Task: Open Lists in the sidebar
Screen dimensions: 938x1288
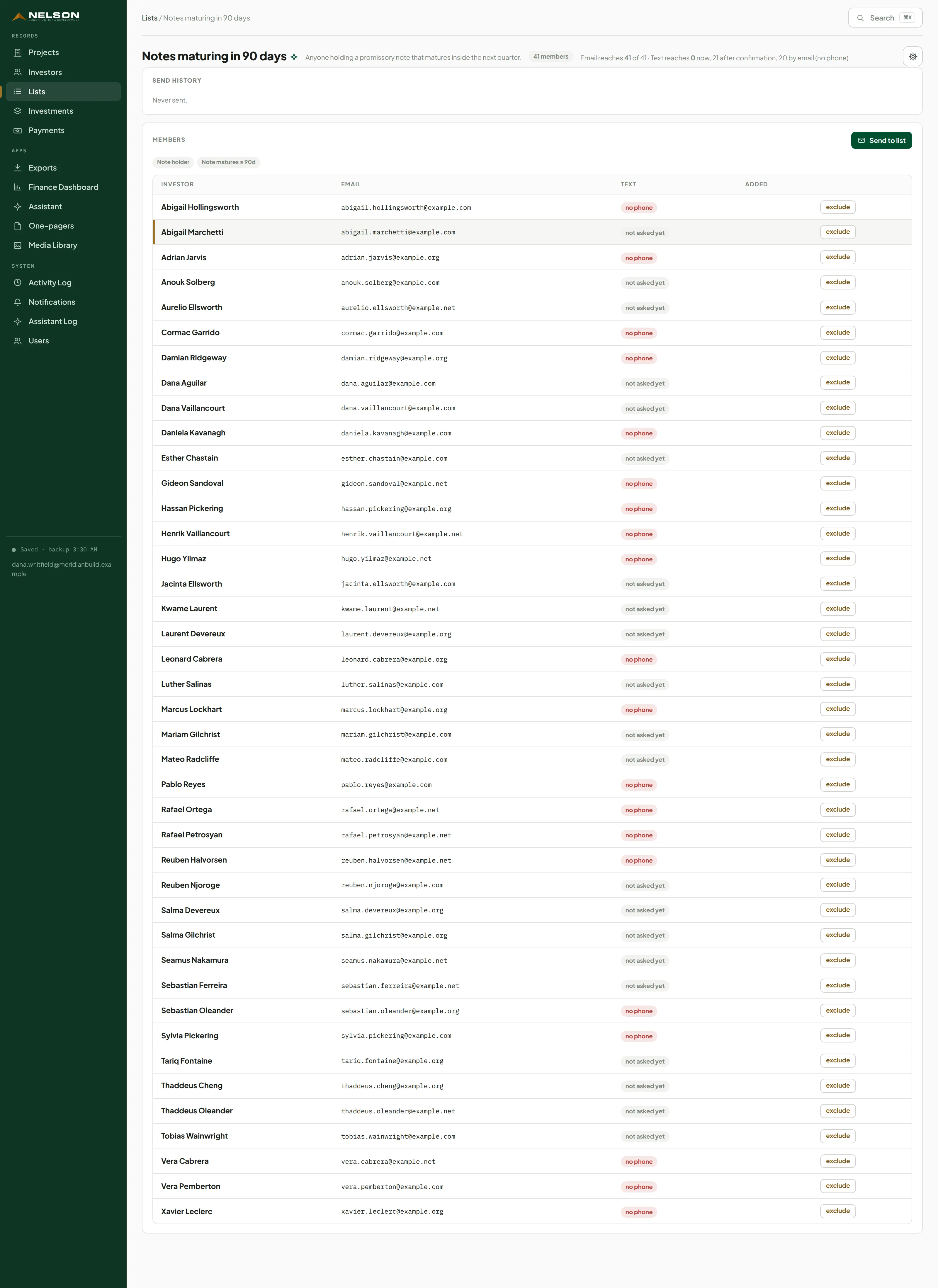Action: pos(63,91)
